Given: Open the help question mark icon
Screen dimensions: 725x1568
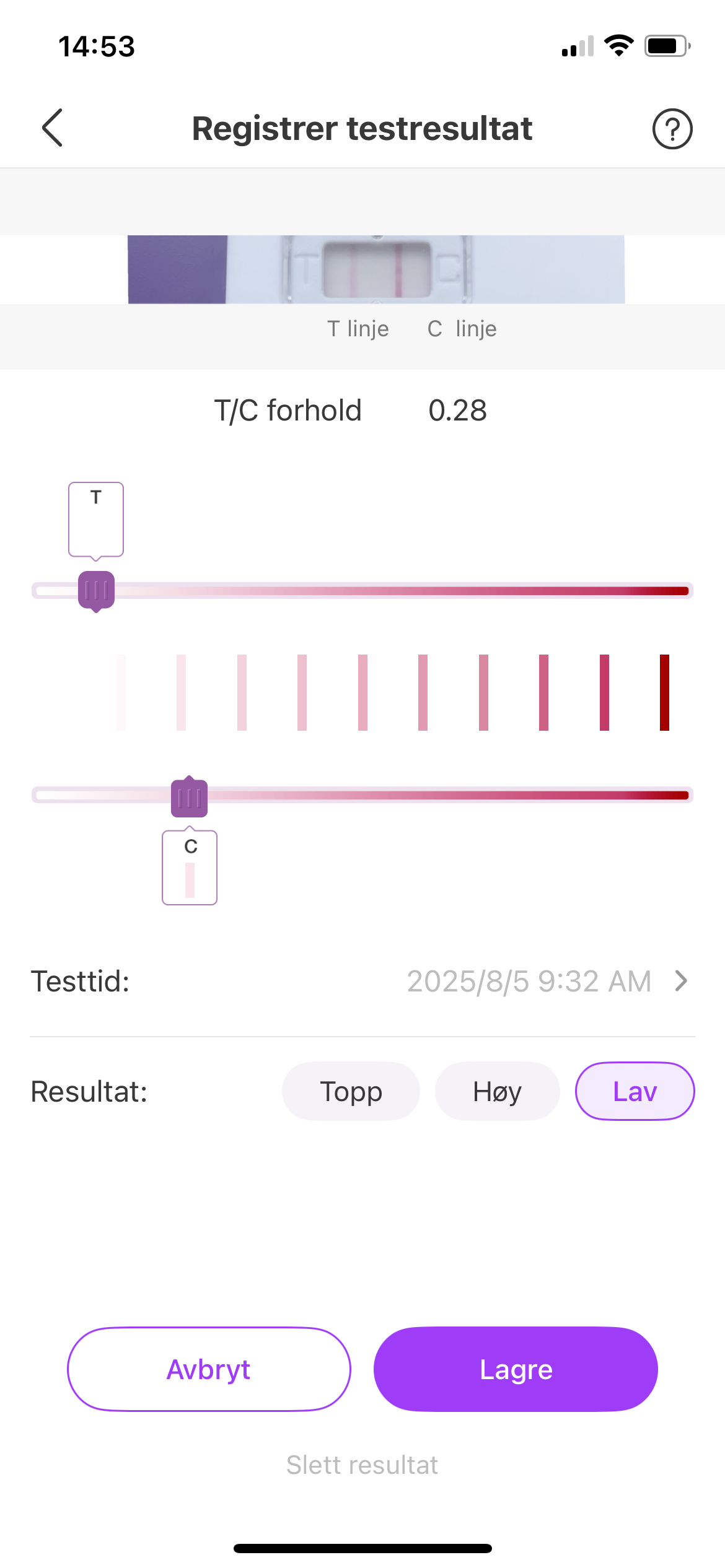Looking at the screenshot, I should 672,129.
